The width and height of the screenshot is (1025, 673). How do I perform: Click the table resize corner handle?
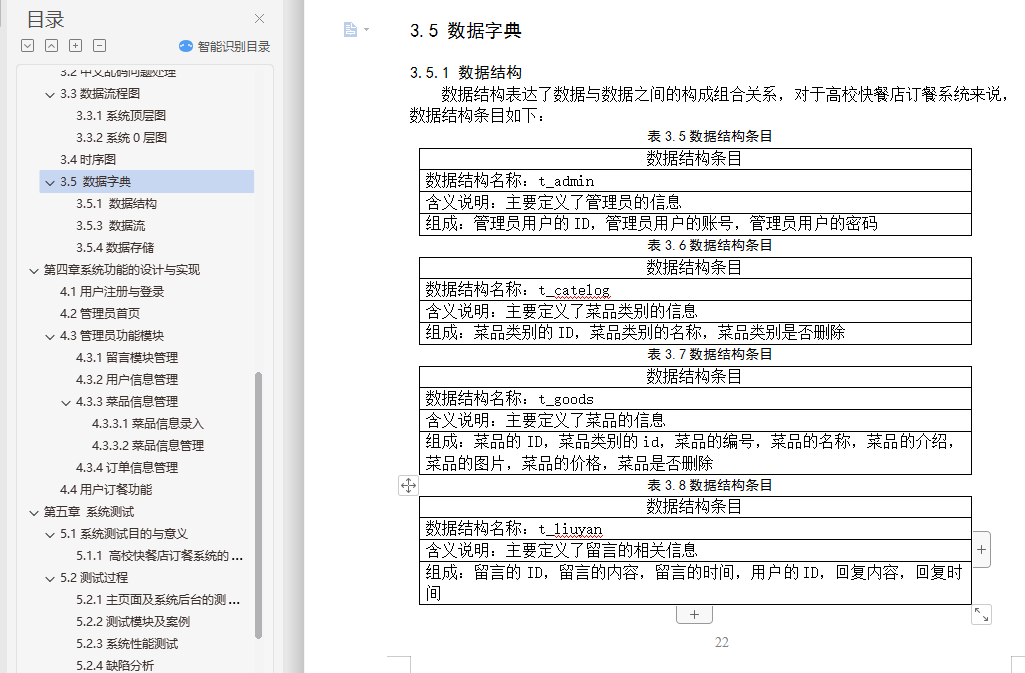[981, 614]
